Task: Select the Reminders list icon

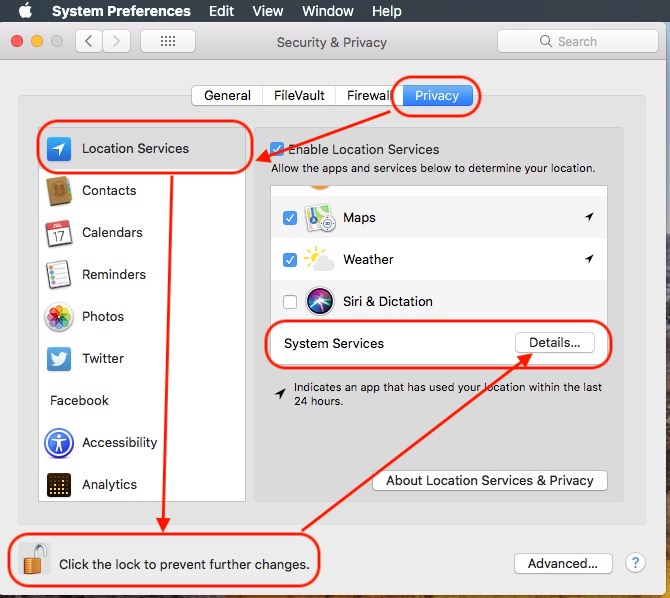Action: 59,274
